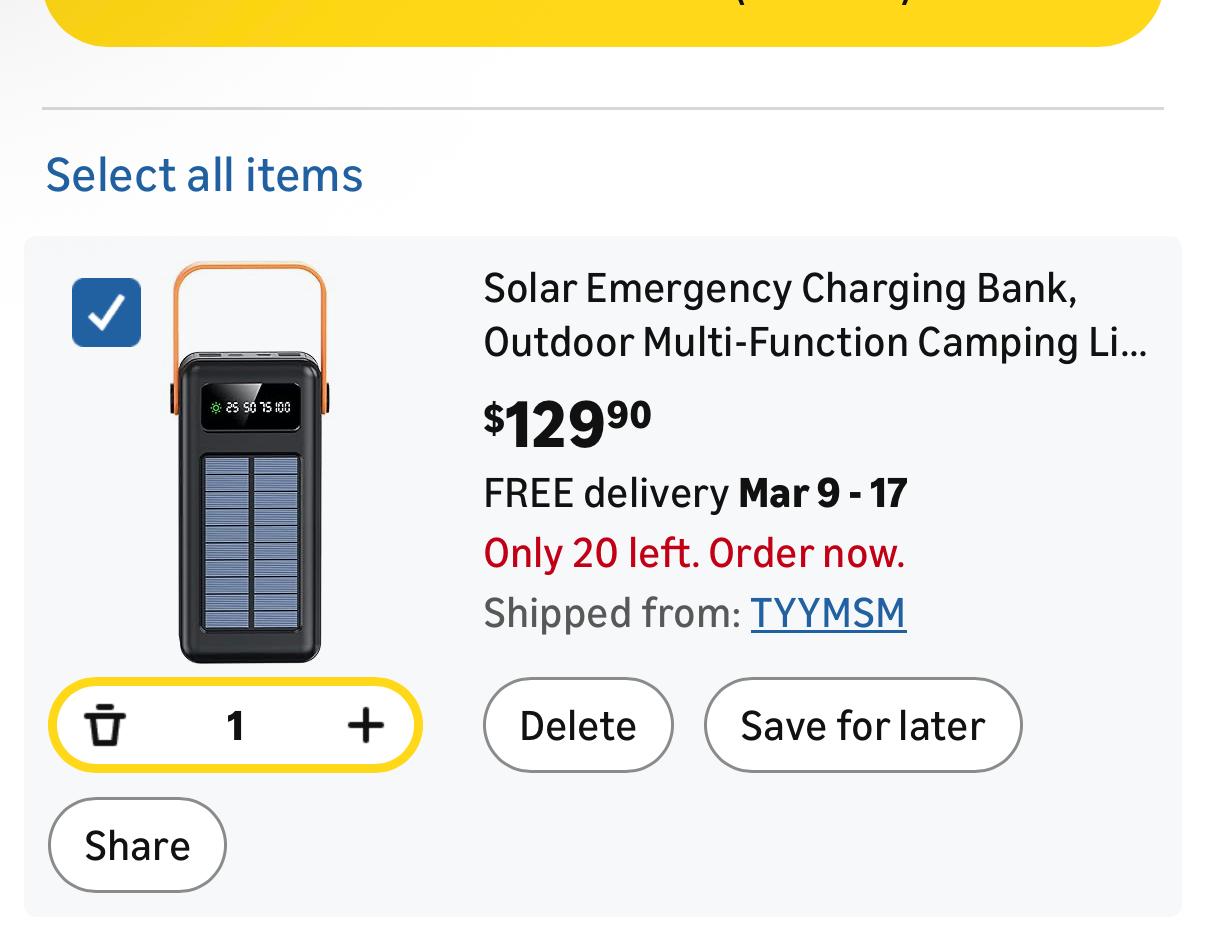Click the ellipsis ending the product title

pyautogui.click(x=1134, y=345)
